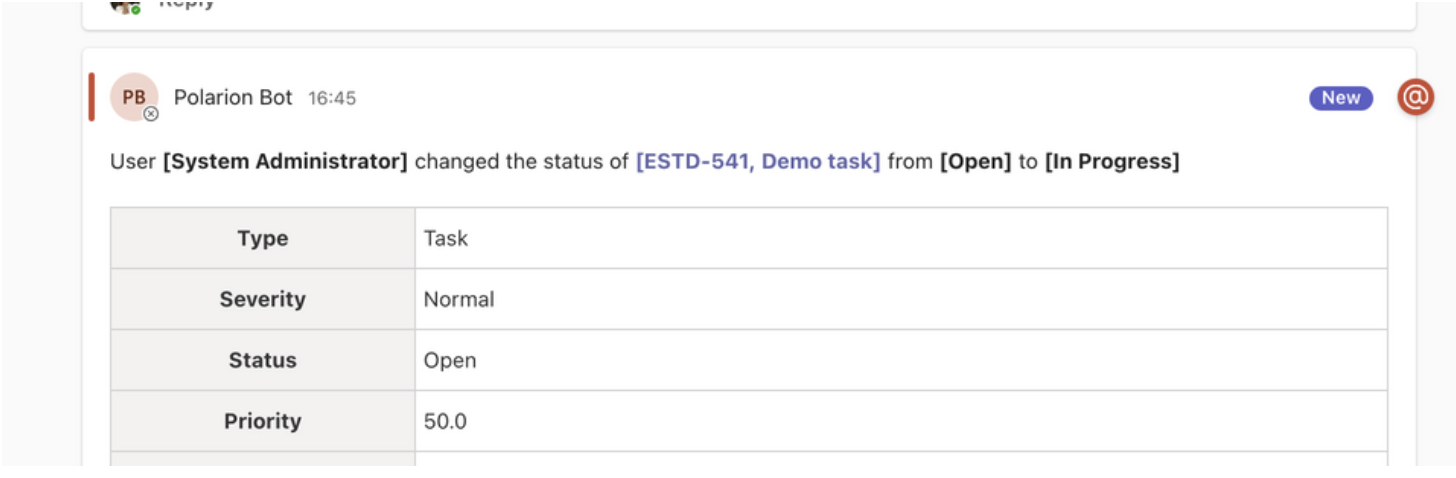Click the New message badge
1456x478 pixels.
click(x=1341, y=97)
